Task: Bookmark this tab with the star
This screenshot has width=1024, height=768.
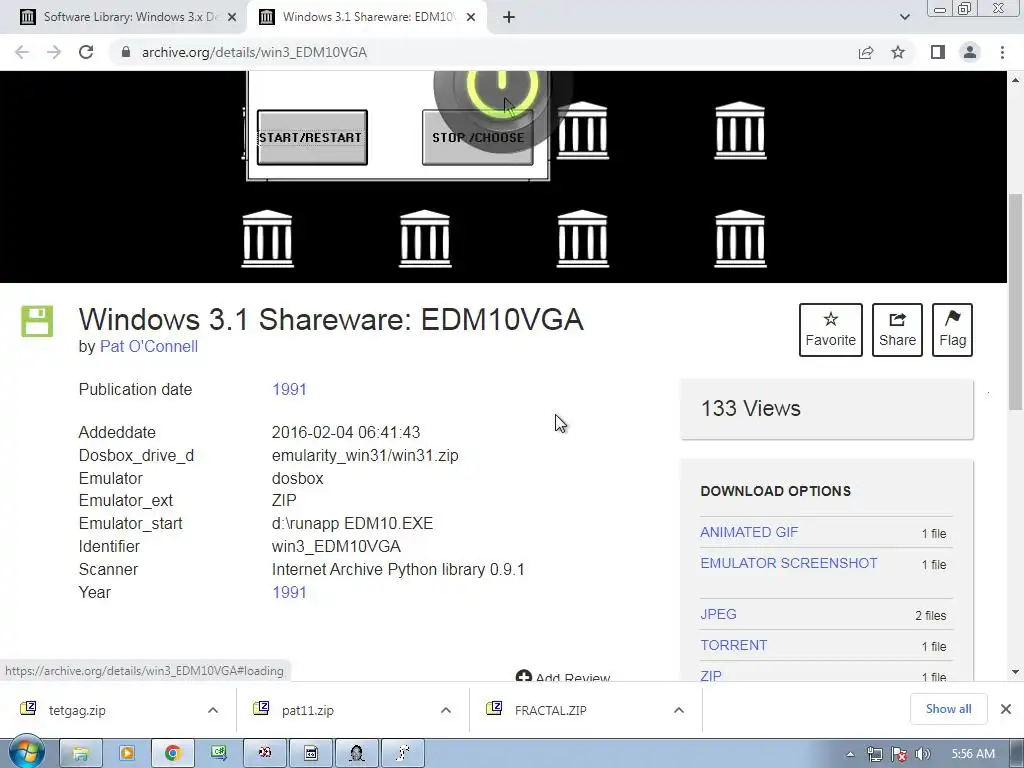Action: point(898,52)
